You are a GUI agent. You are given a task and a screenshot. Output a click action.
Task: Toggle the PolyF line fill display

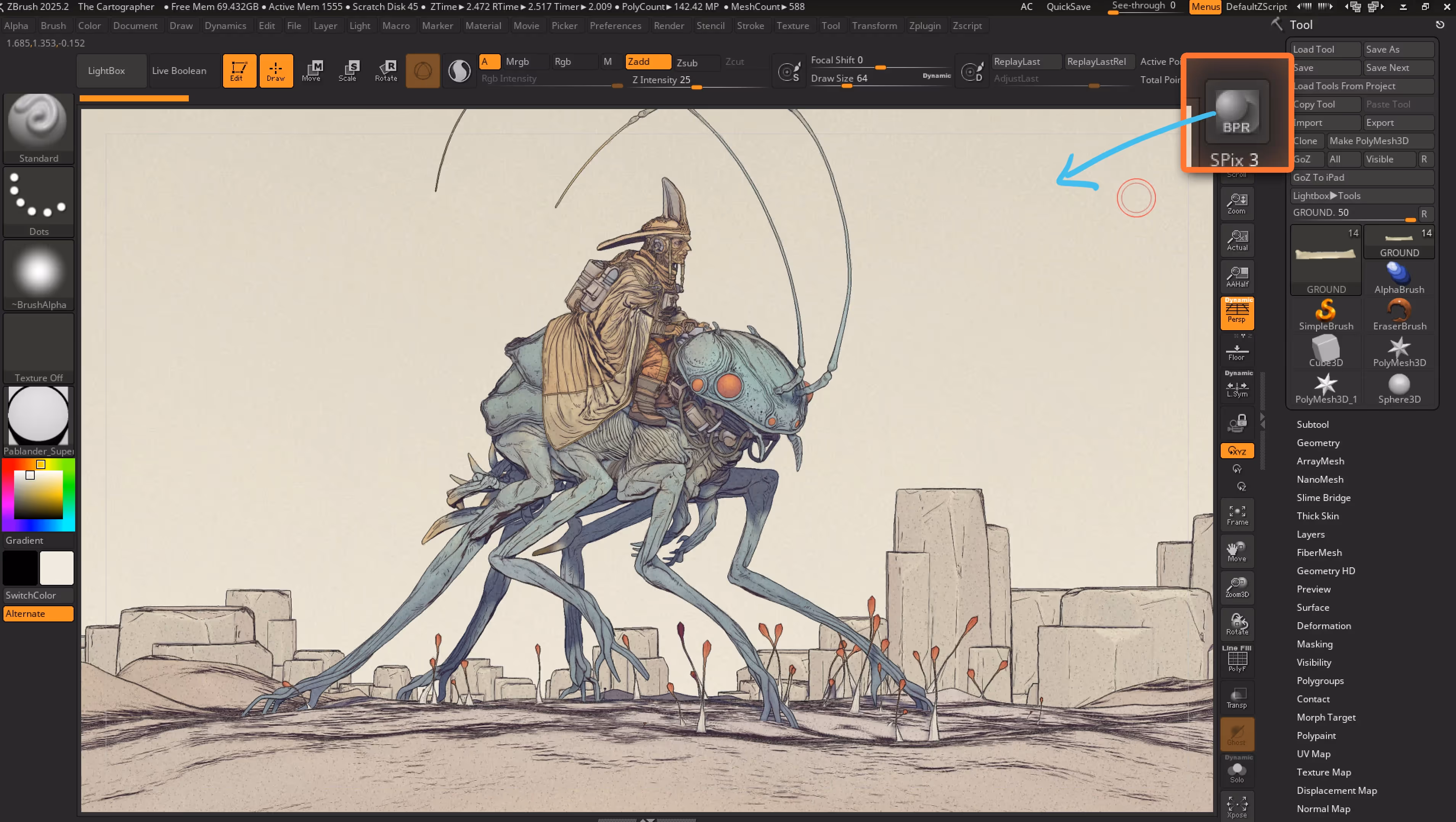(1237, 660)
